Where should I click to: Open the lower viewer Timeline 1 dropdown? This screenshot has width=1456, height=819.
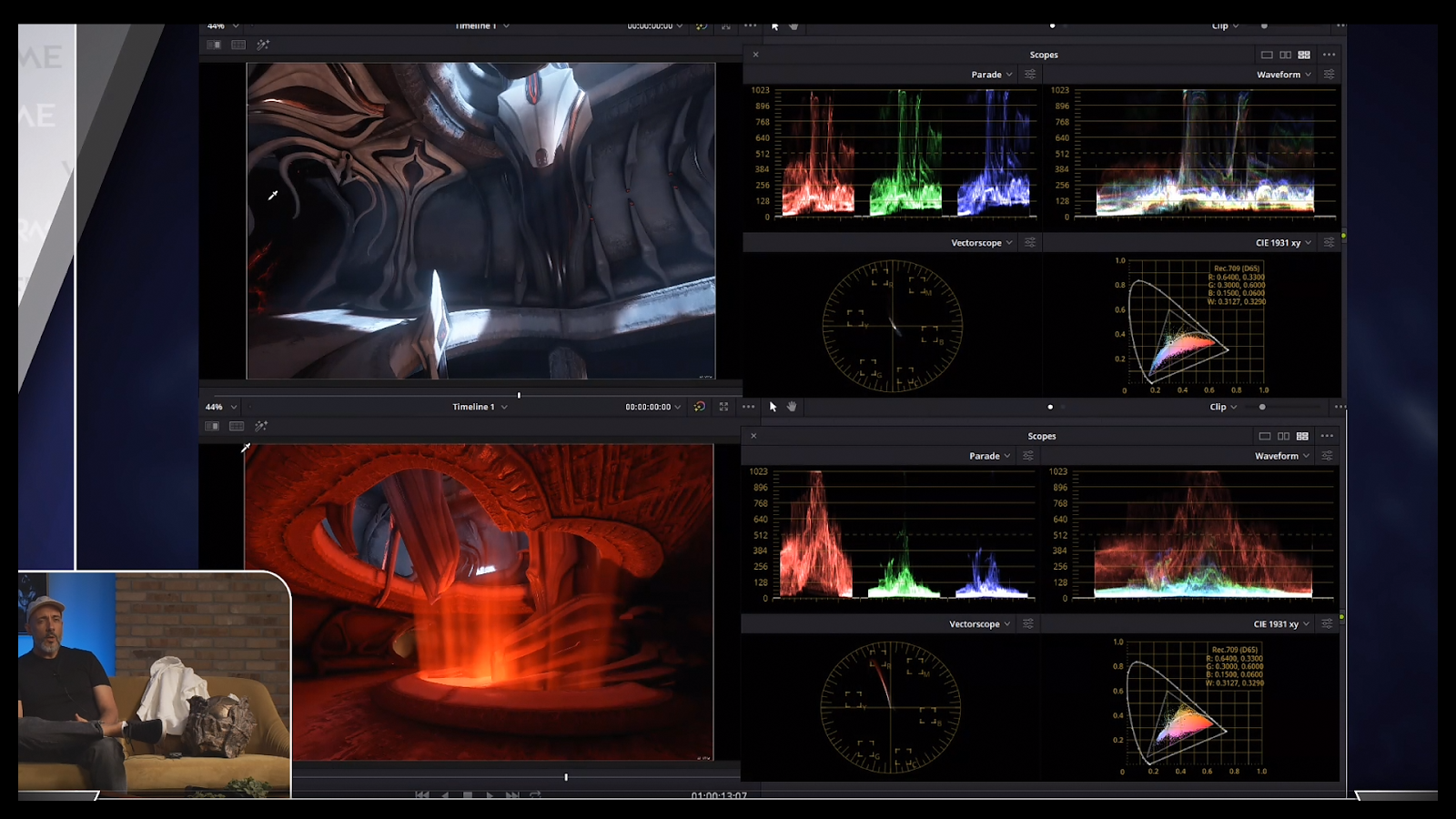tap(480, 407)
